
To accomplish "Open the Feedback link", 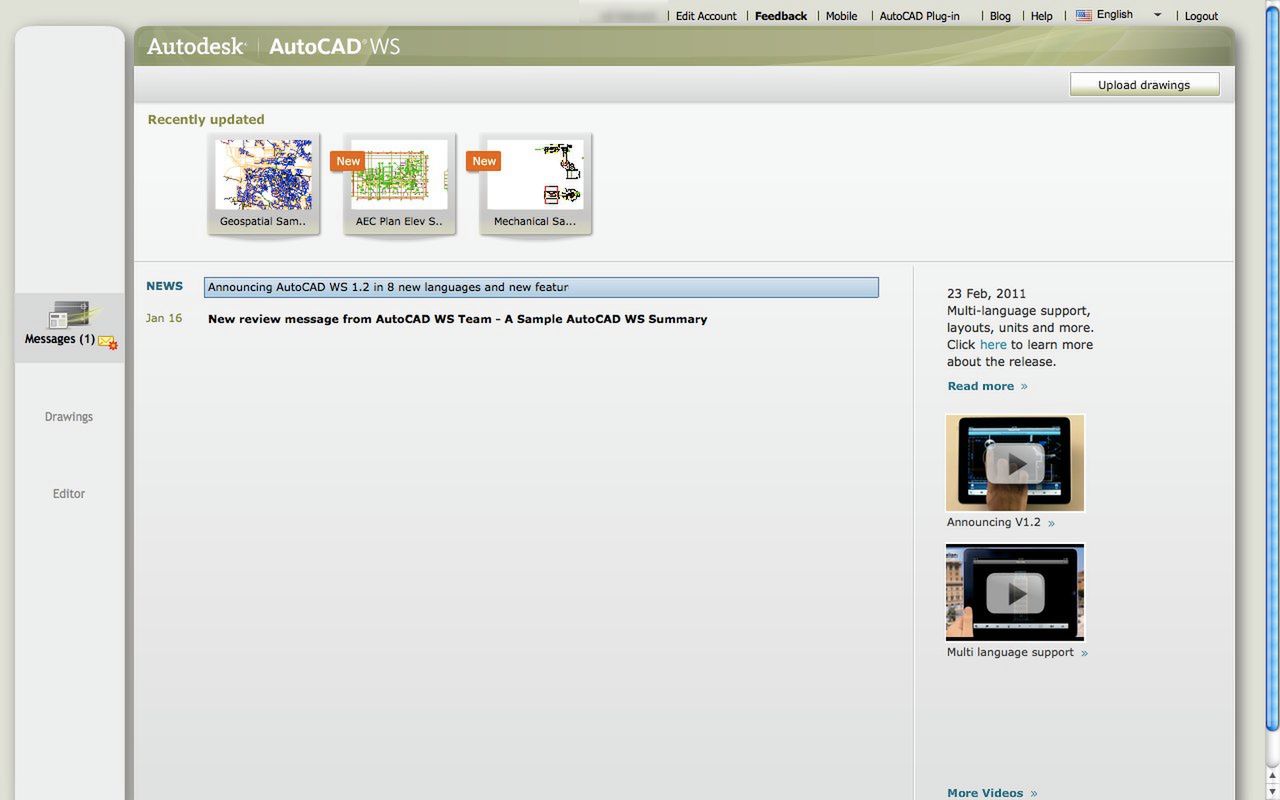I will 781,16.
